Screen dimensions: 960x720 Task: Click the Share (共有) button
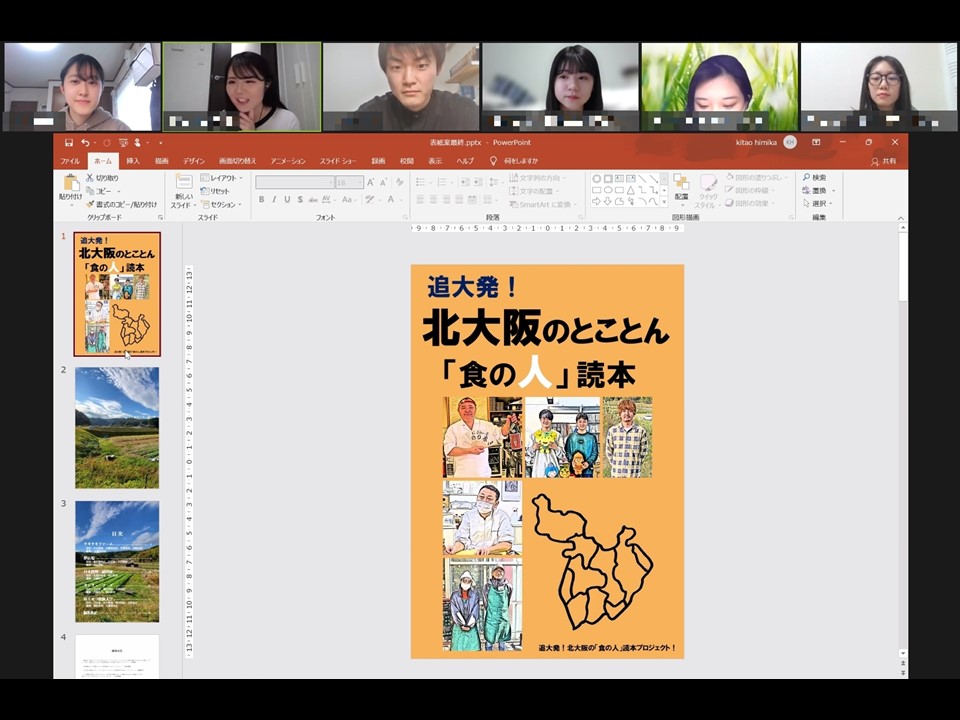[883, 161]
